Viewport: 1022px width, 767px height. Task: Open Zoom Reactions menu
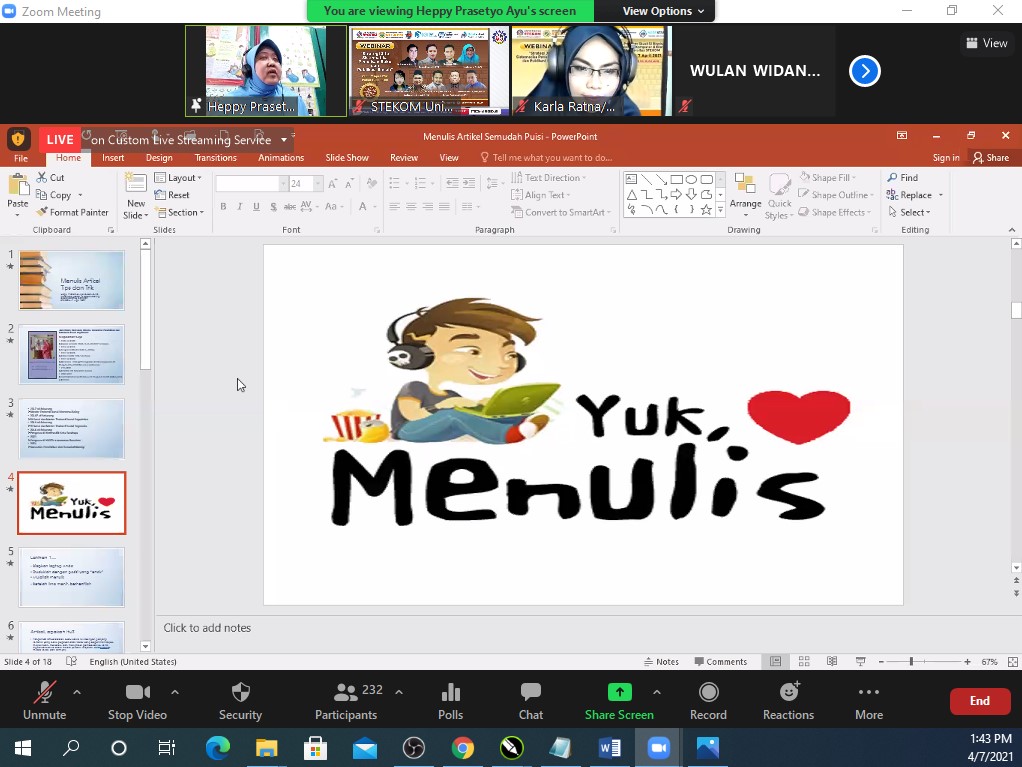(x=788, y=701)
